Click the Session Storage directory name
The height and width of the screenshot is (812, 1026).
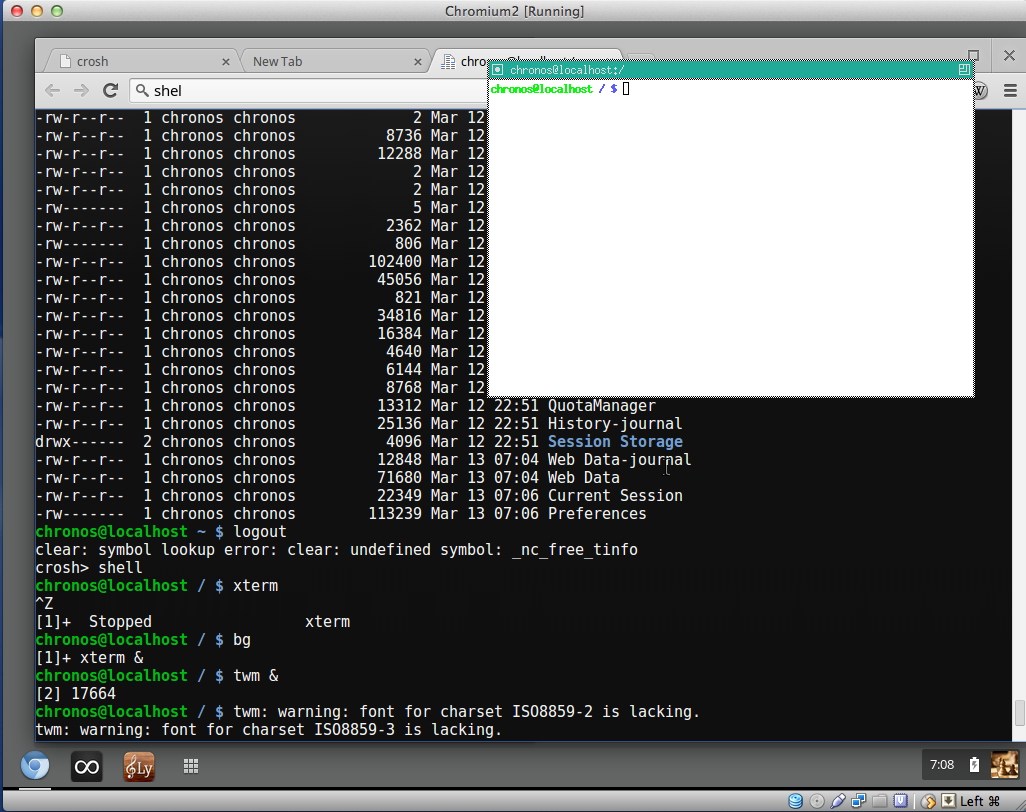(615, 442)
